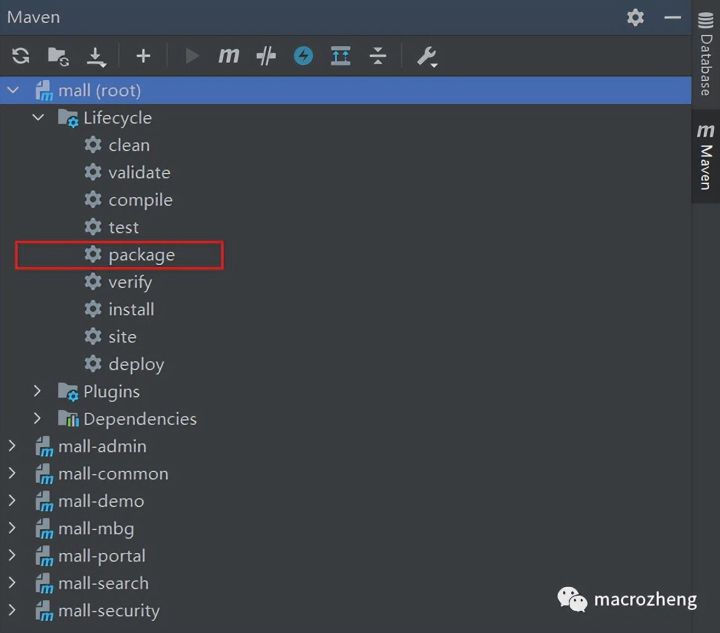Click the gear icon beside deploy
Screen dimensions: 720x633
pyautogui.click(x=93, y=364)
